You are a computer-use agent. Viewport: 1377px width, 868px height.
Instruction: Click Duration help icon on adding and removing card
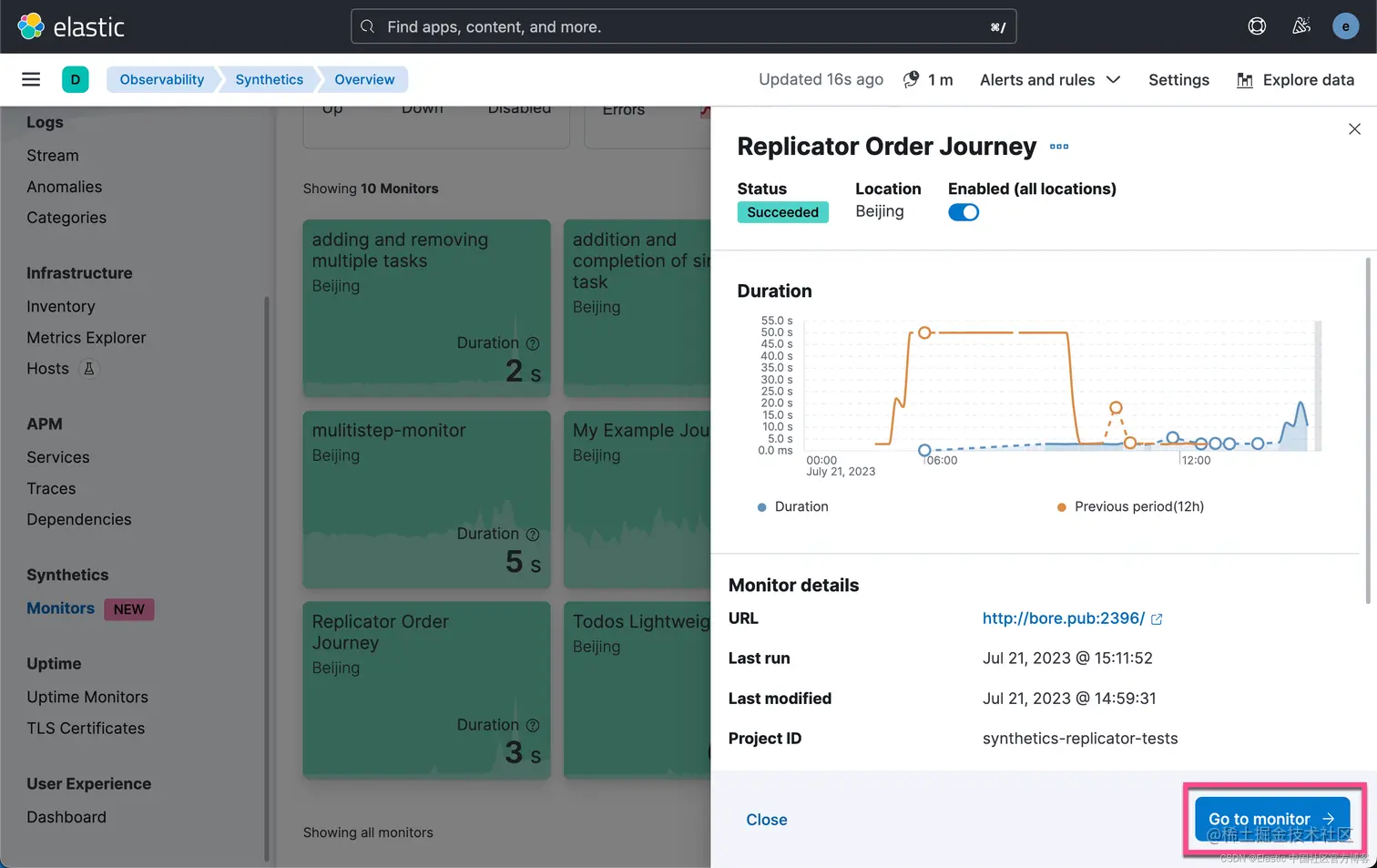tap(533, 343)
